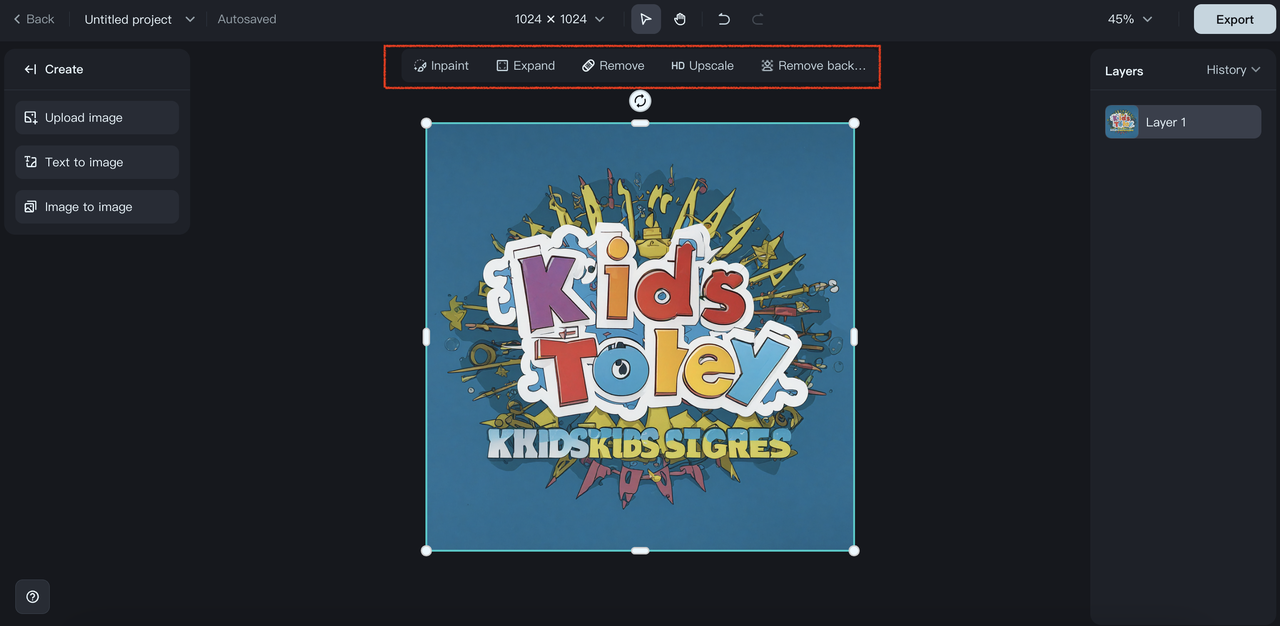Open the Untitled project name dropdown
The width and height of the screenshot is (1280, 626).
point(139,19)
